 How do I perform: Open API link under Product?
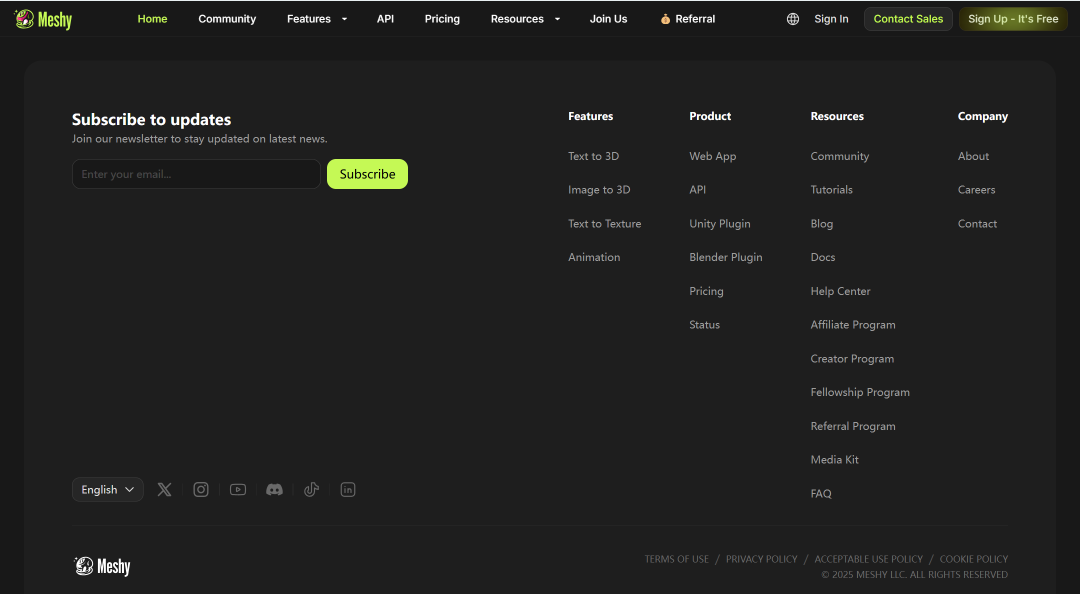click(x=698, y=190)
